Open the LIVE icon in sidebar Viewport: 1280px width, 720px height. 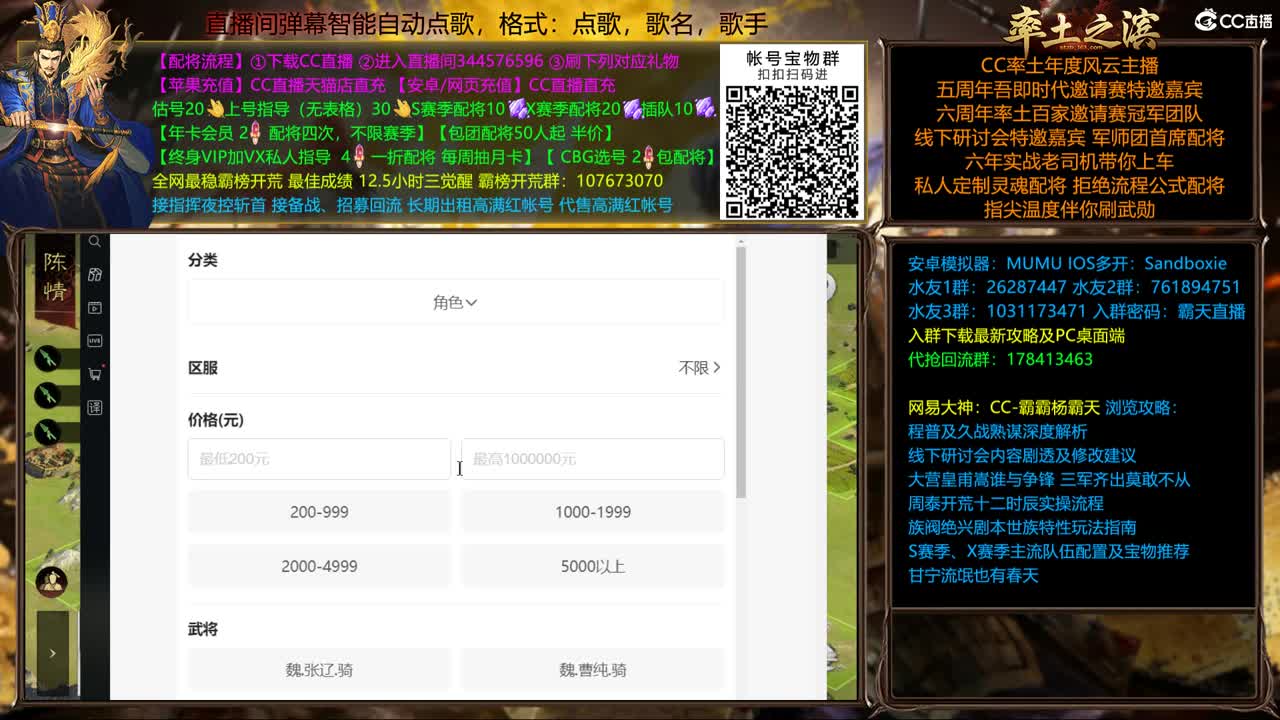[95, 341]
